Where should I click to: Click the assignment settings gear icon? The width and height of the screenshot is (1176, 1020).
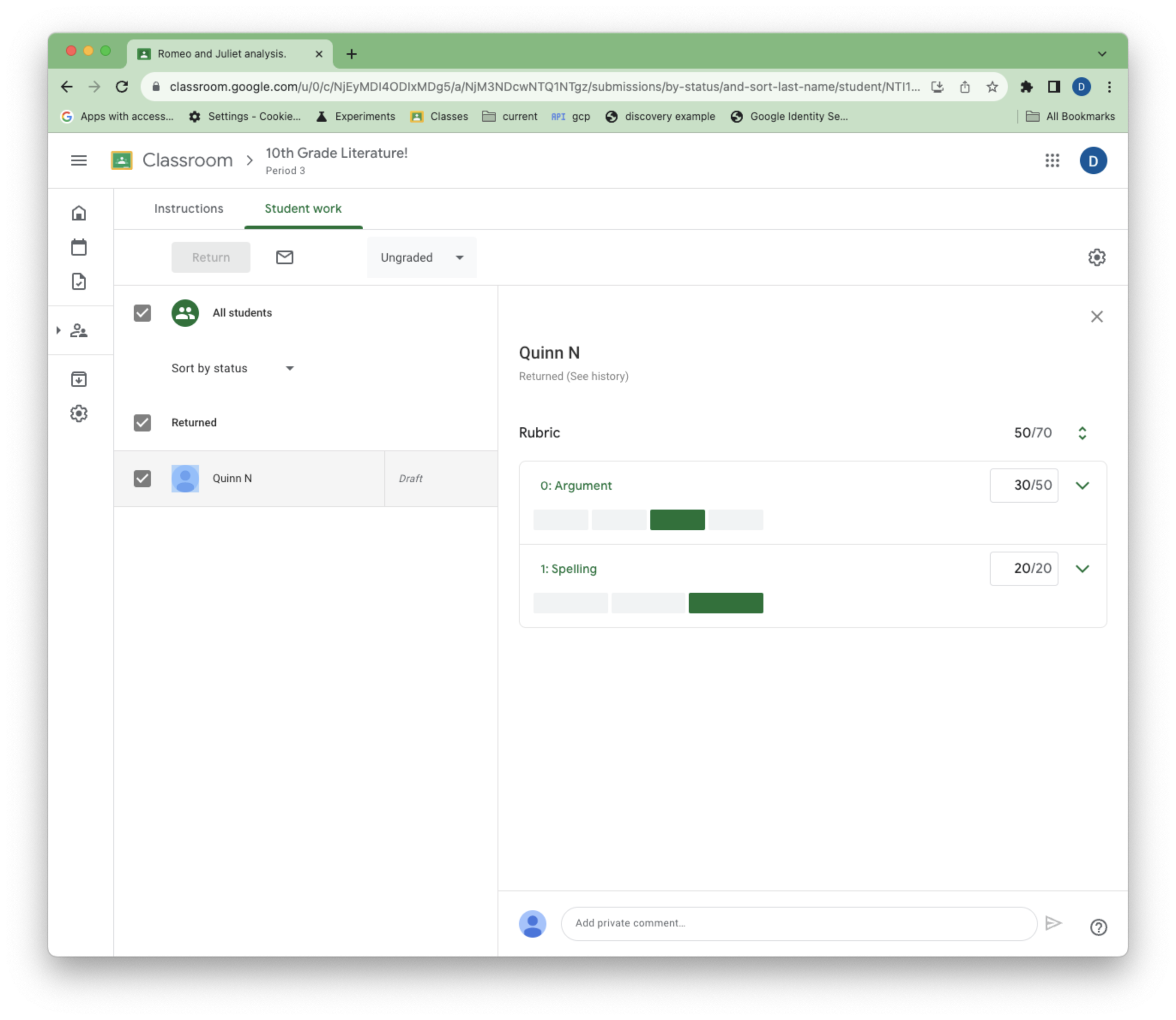click(1097, 257)
